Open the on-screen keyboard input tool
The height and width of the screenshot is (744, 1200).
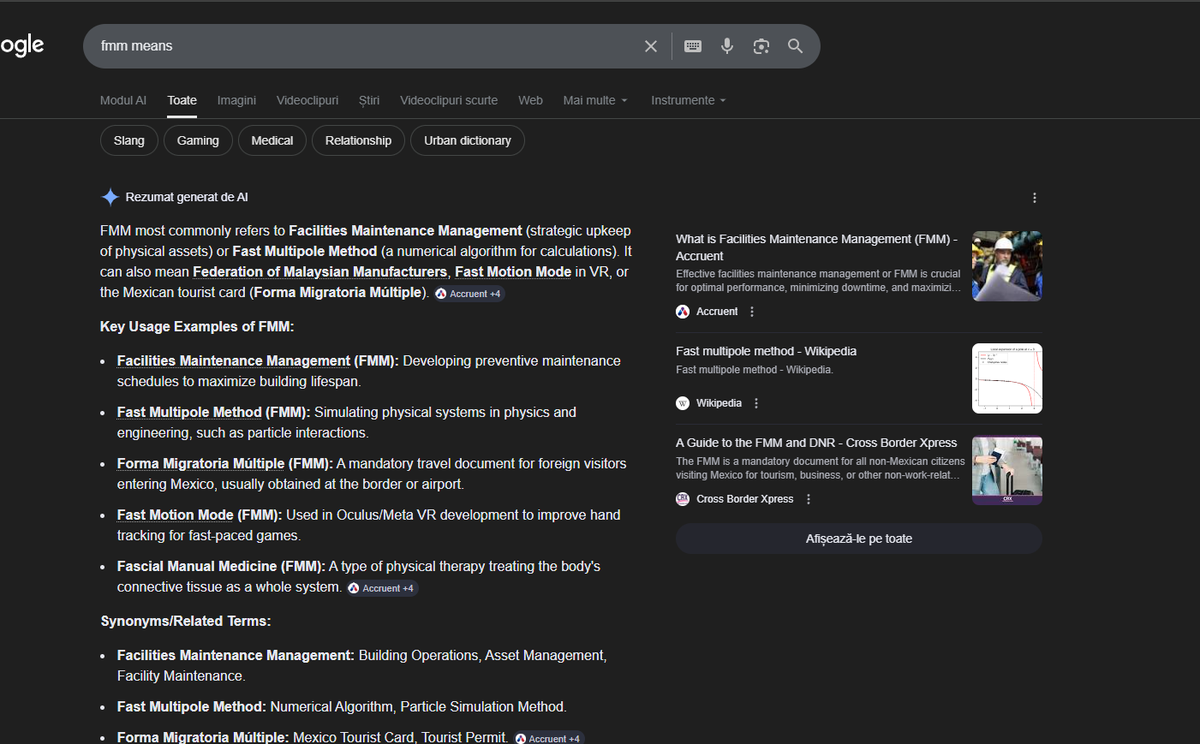693,46
